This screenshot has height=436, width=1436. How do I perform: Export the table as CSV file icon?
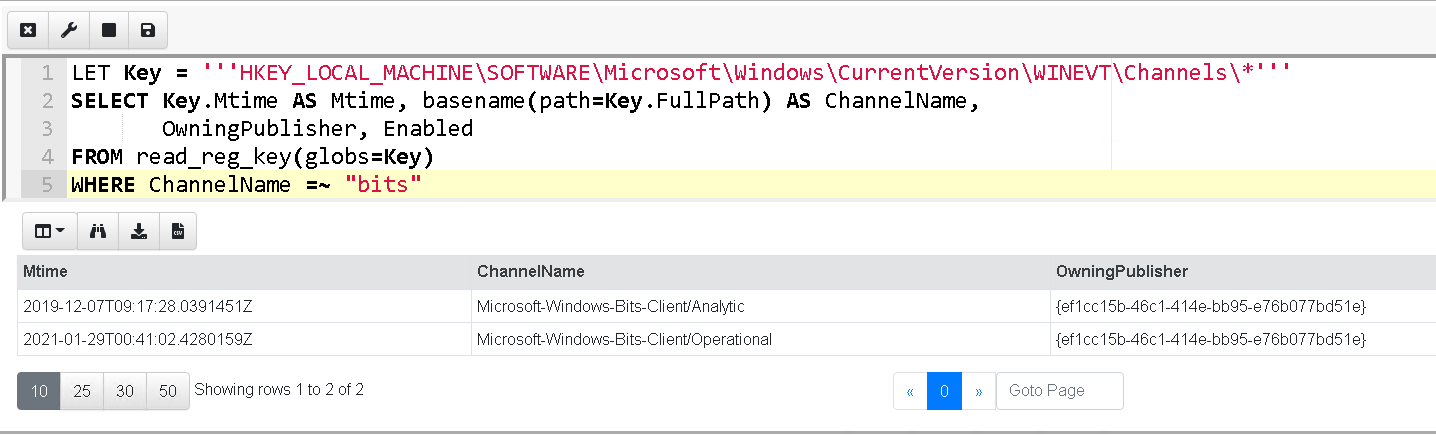click(178, 231)
